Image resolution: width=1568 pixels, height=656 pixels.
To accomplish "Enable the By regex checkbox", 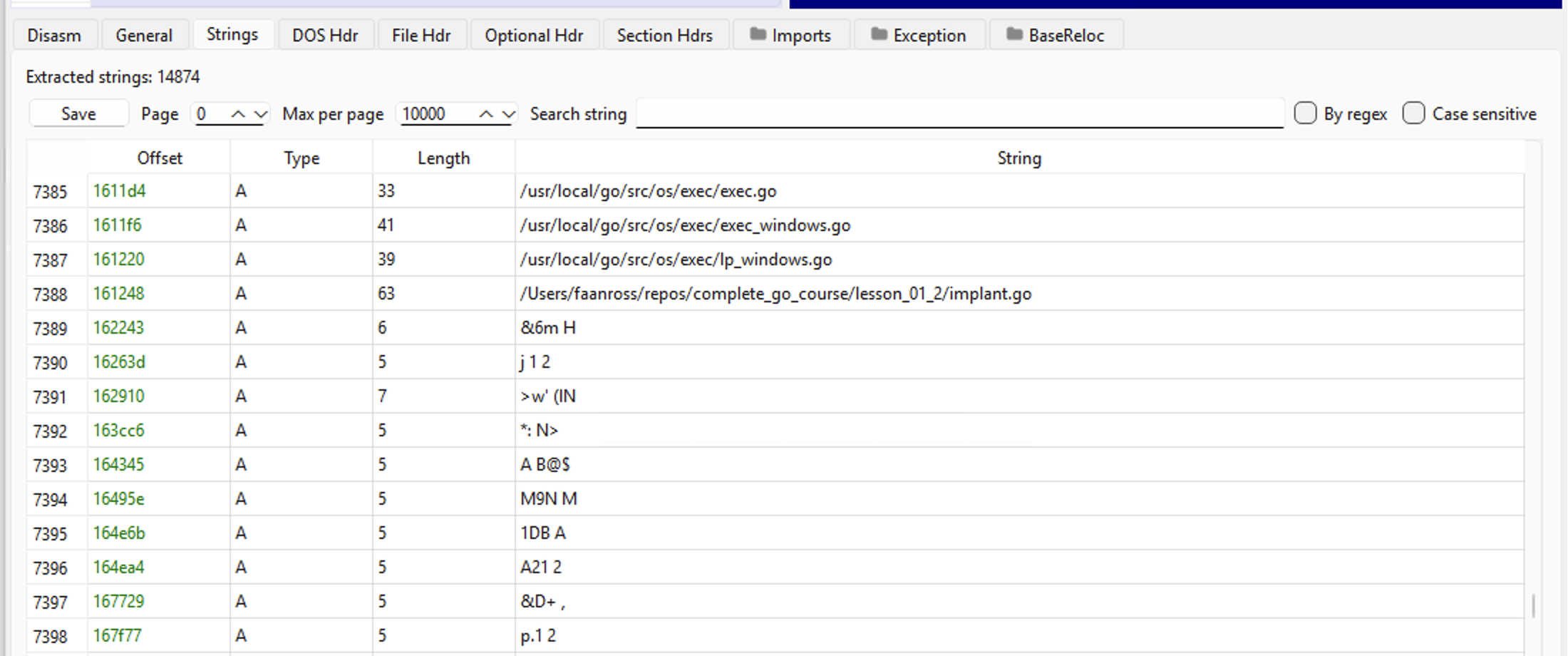I will pos(1305,113).
